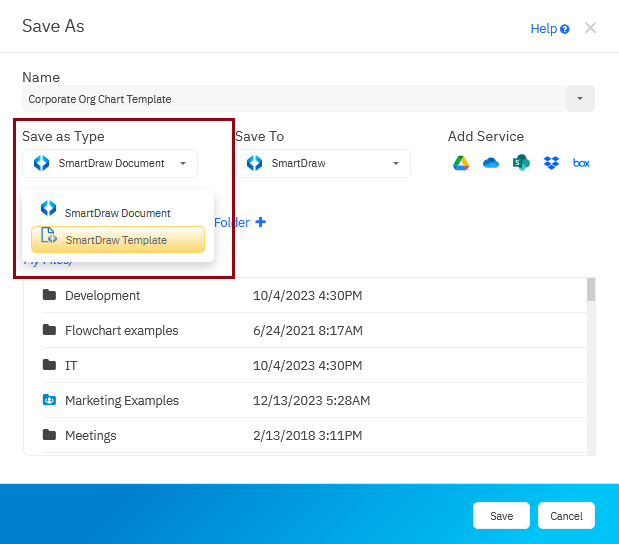Click the Development folder icon
Image resolution: width=619 pixels, height=544 pixels.
click(49, 295)
